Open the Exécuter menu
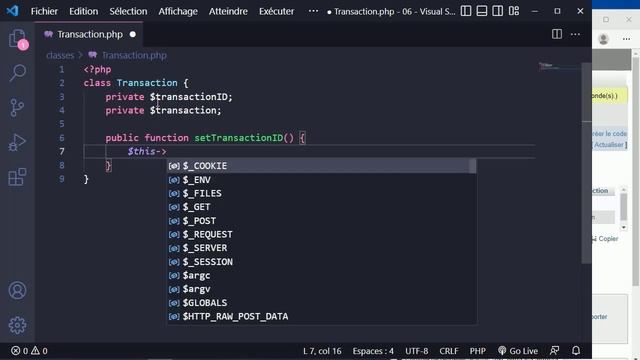The width and height of the screenshot is (640, 360). pyautogui.click(x=276, y=11)
